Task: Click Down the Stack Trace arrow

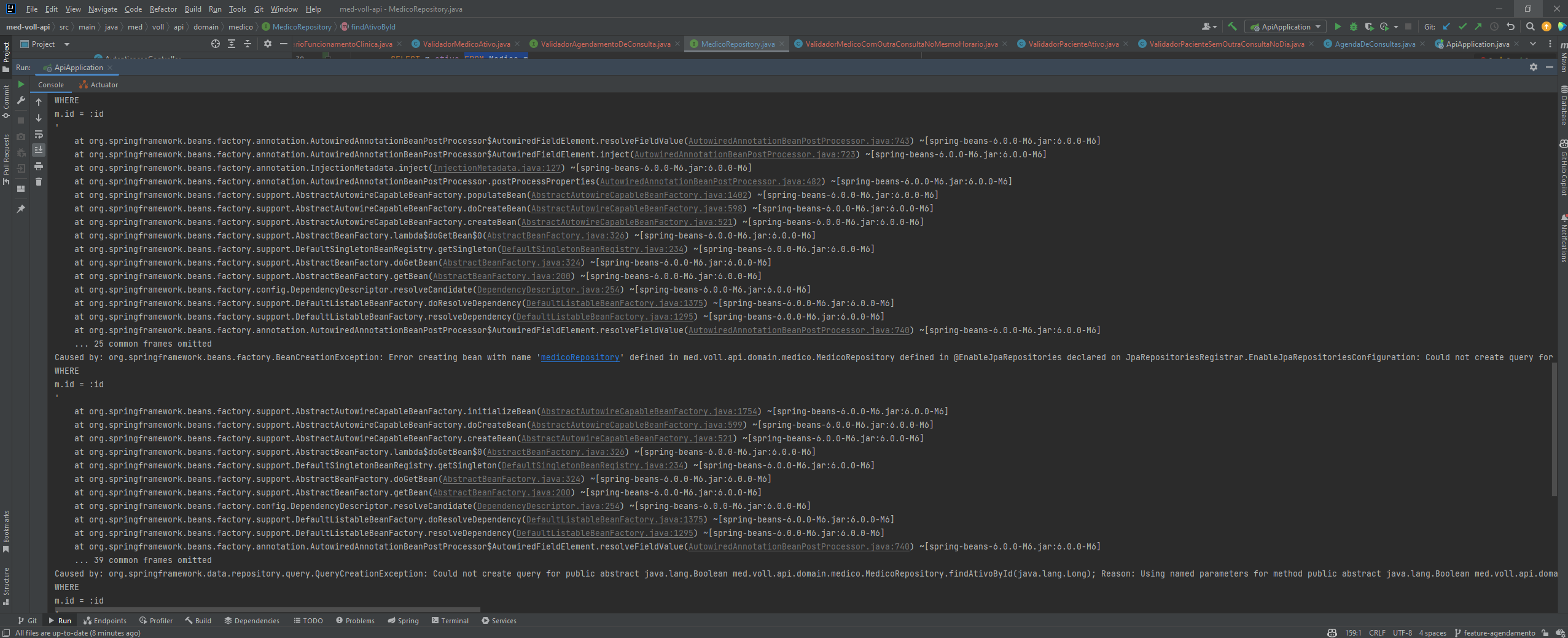Action: click(39, 117)
